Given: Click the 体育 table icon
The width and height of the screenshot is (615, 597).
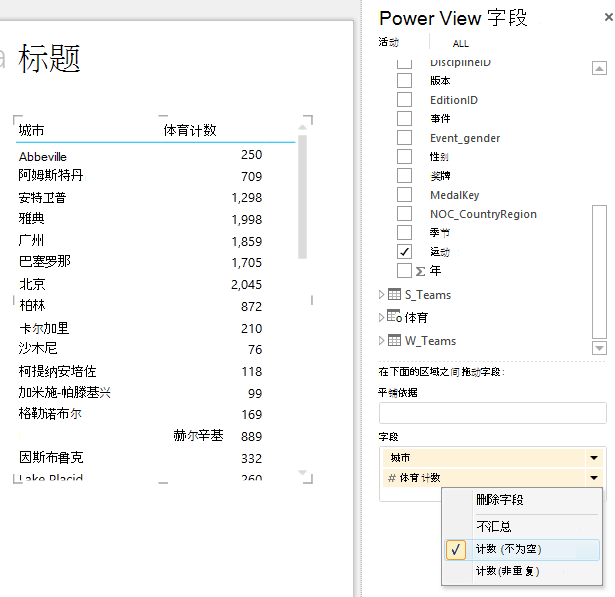Looking at the screenshot, I should pos(394,316).
